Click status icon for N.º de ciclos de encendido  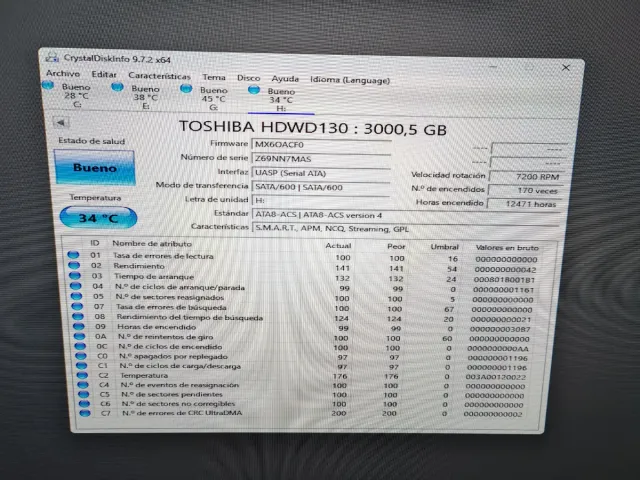point(80,346)
